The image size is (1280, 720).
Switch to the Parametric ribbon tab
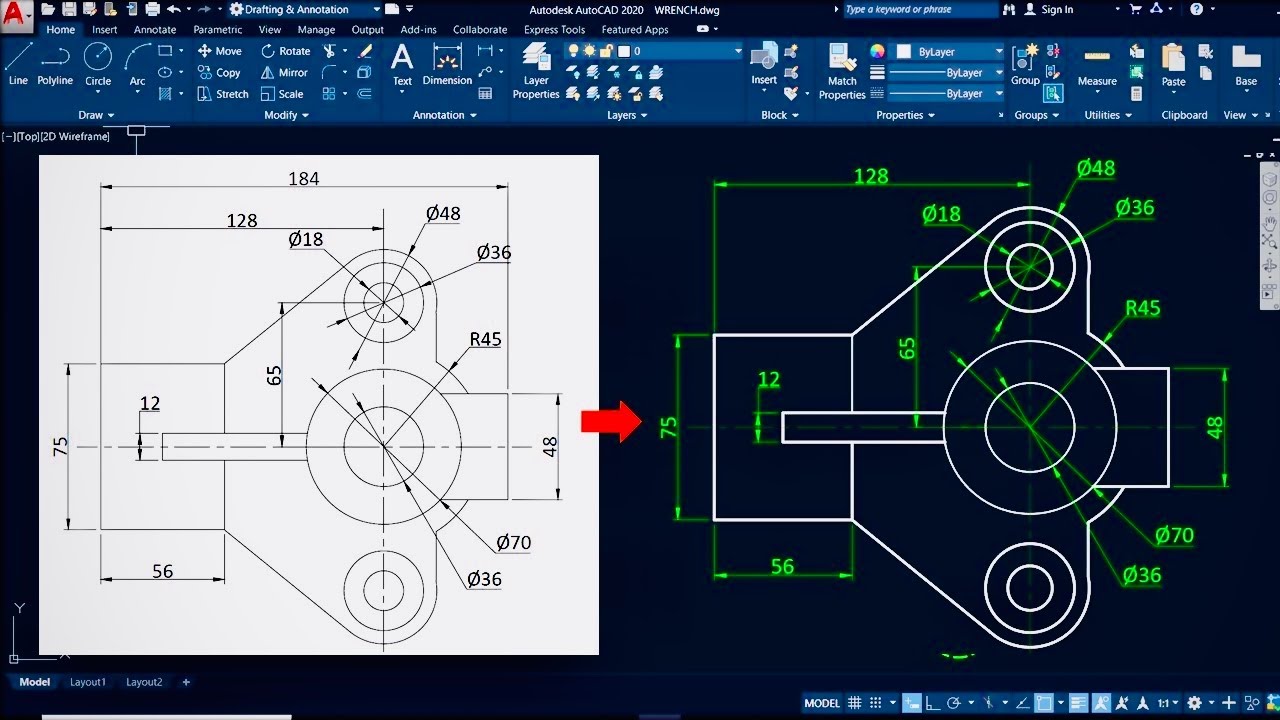pyautogui.click(x=218, y=30)
